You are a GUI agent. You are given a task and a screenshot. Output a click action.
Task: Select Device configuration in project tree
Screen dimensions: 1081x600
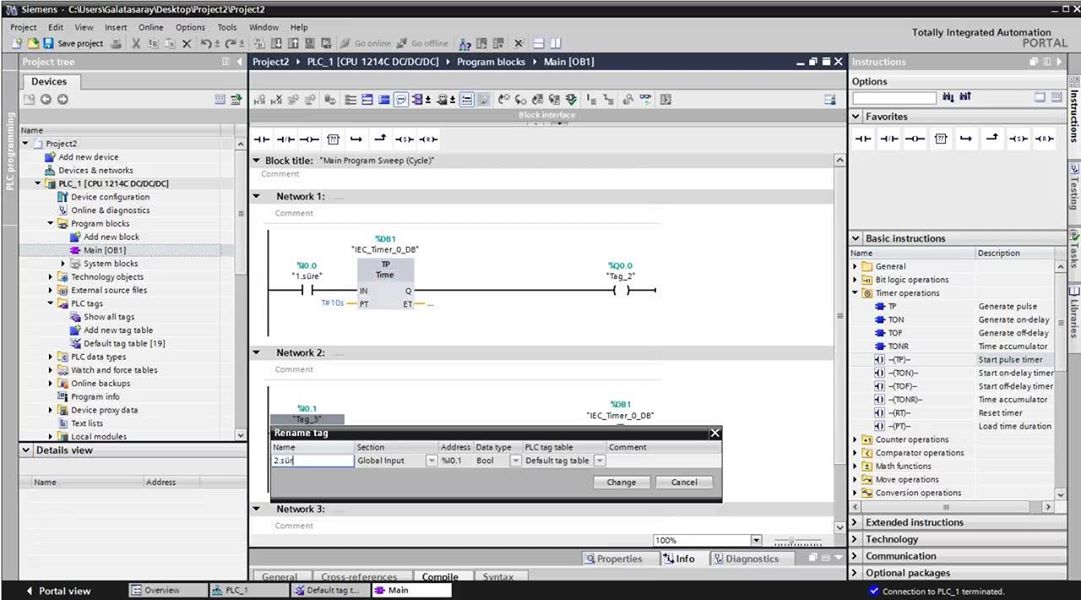point(110,197)
